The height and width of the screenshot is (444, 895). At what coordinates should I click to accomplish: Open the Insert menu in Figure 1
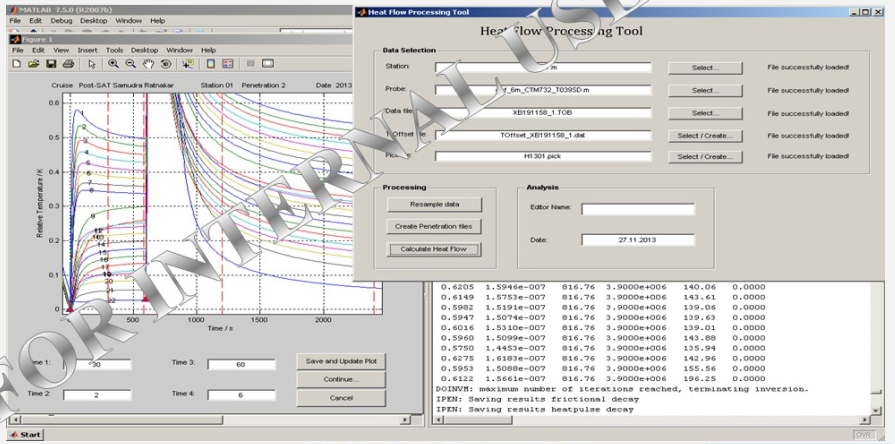tap(87, 50)
